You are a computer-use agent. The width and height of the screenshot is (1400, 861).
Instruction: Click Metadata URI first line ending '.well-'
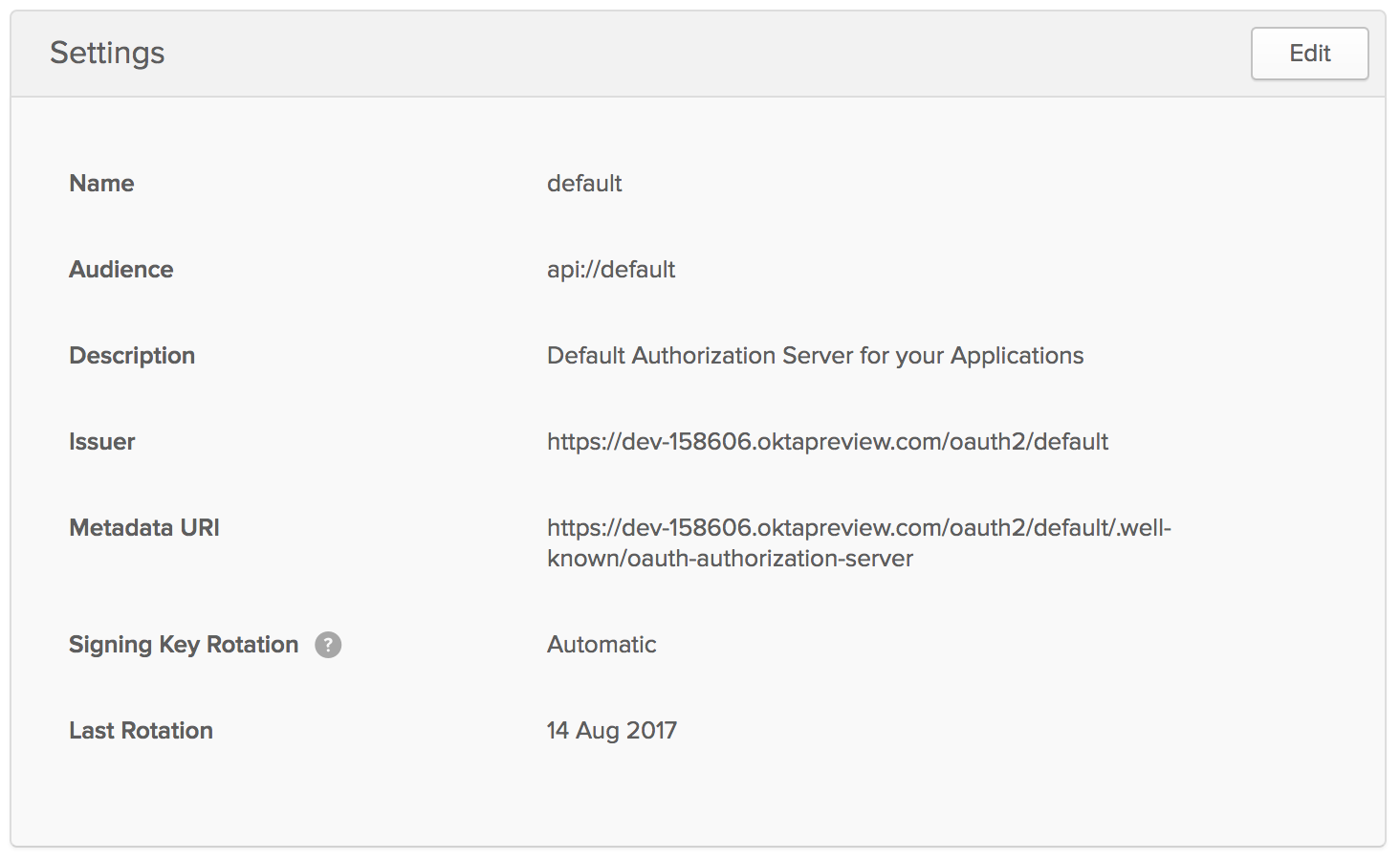pos(859,528)
